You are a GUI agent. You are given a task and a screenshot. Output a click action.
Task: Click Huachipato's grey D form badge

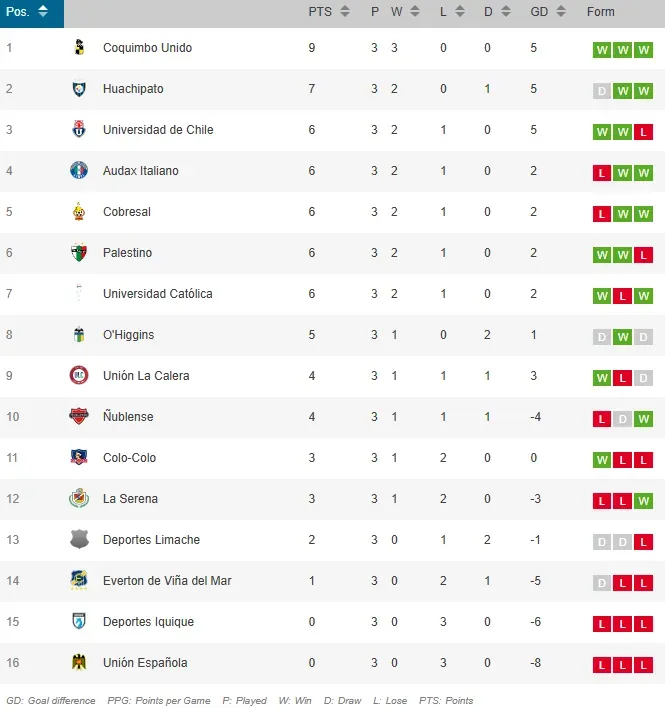coord(602,90)
